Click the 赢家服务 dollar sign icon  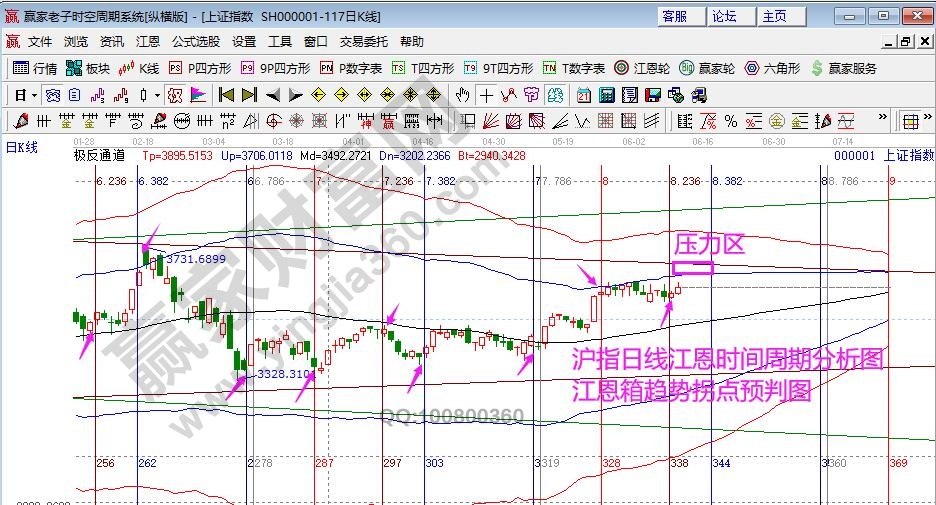[844, 68]
